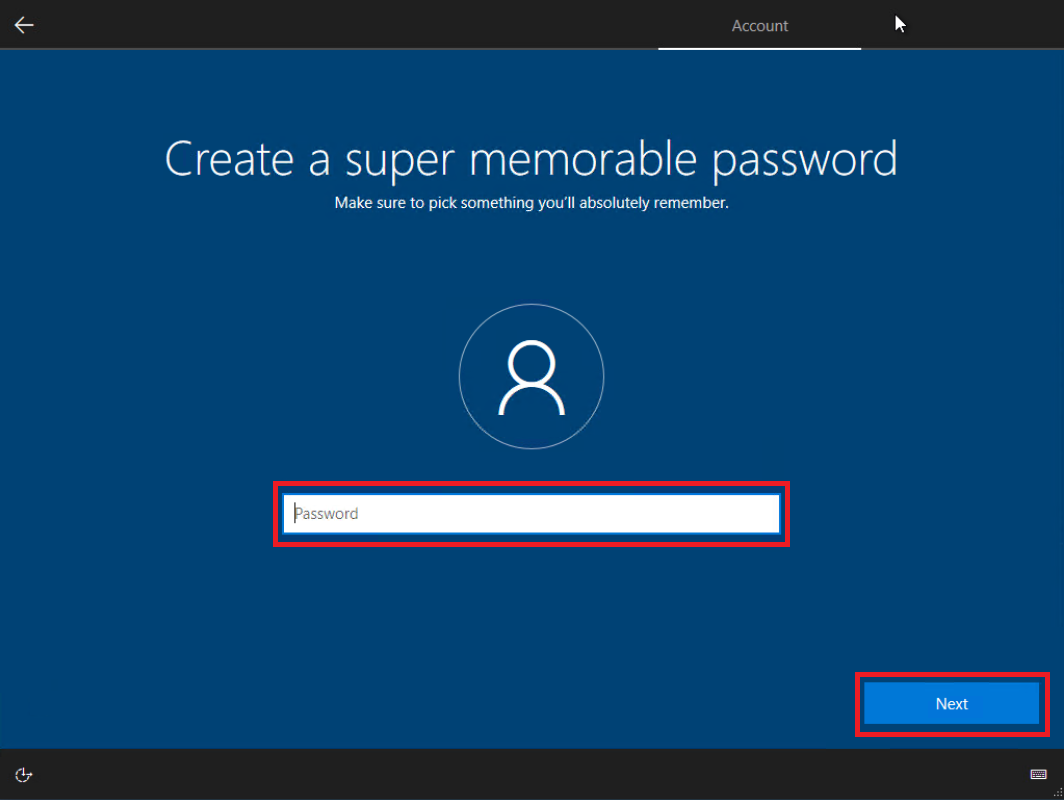
Task: Click the back arrow in top bar
Action: coord(24,25)
